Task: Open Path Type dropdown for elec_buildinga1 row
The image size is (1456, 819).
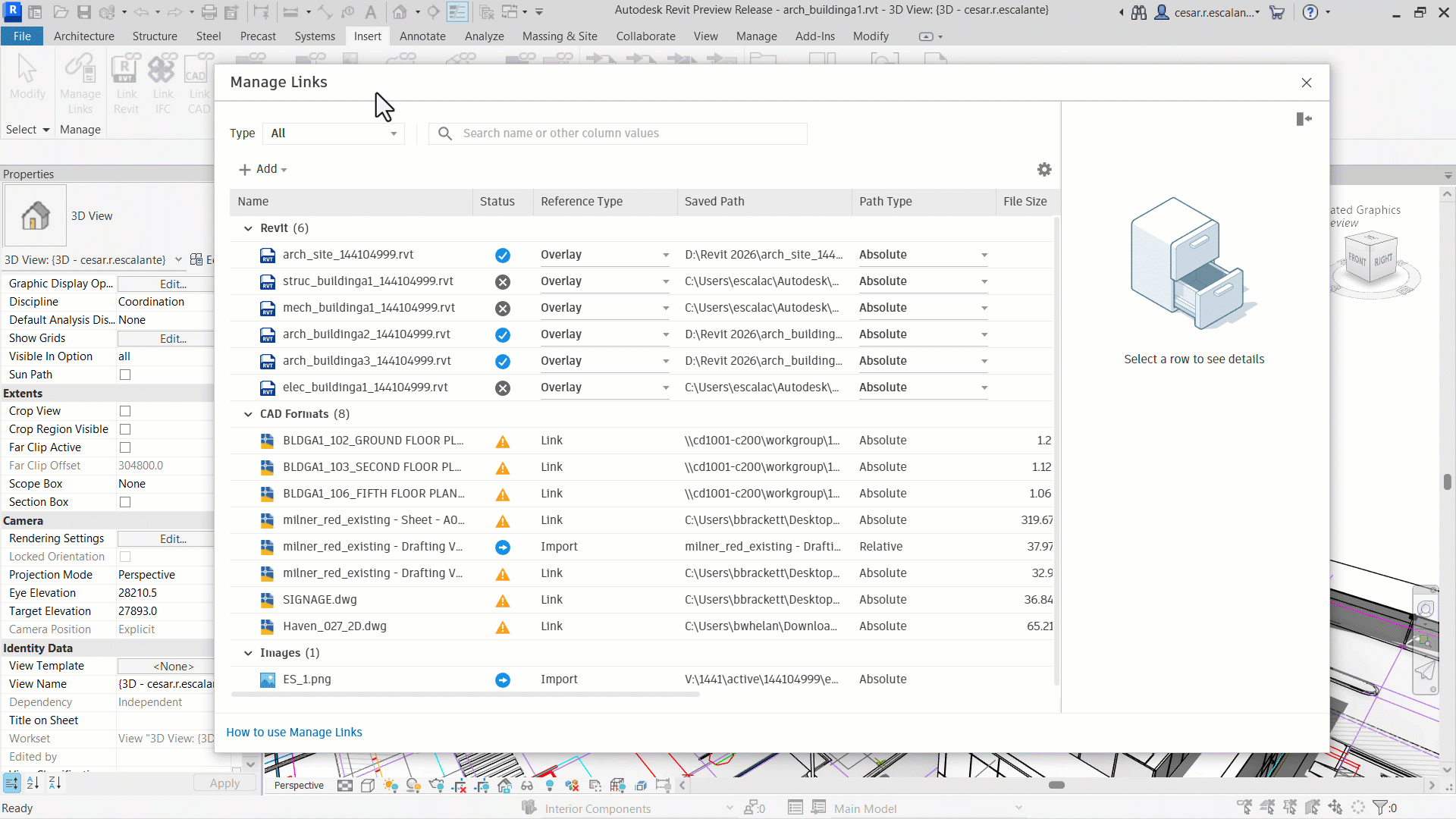Action: (923, 388)
